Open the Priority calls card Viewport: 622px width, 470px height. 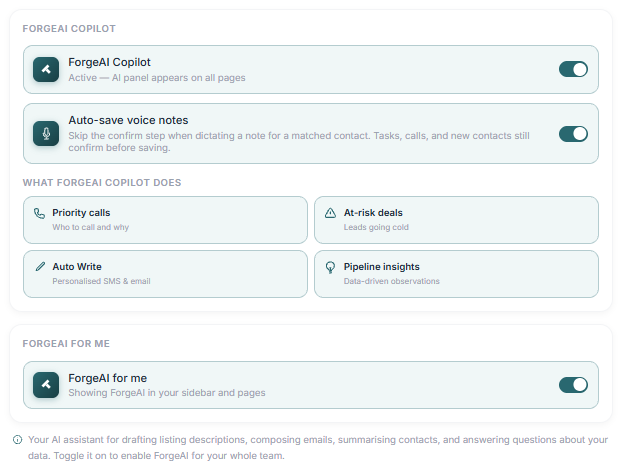pos(165,220)
